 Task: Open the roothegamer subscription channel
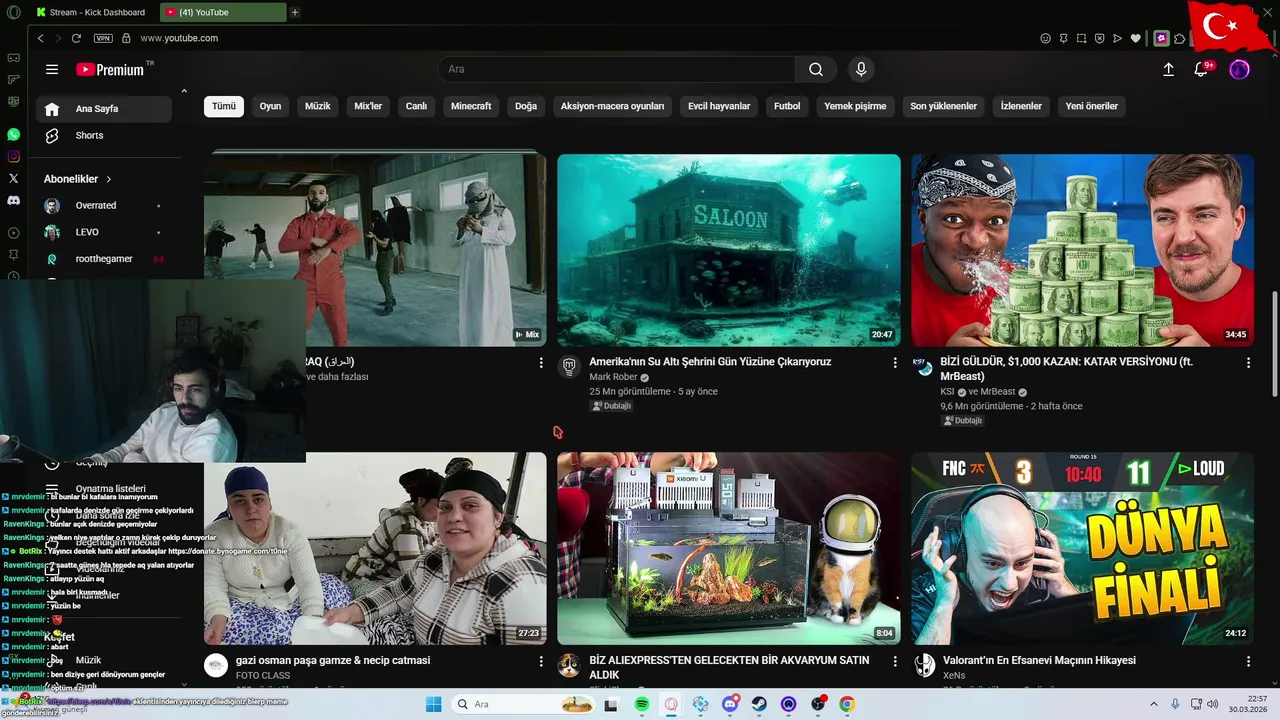click(103, 259)
